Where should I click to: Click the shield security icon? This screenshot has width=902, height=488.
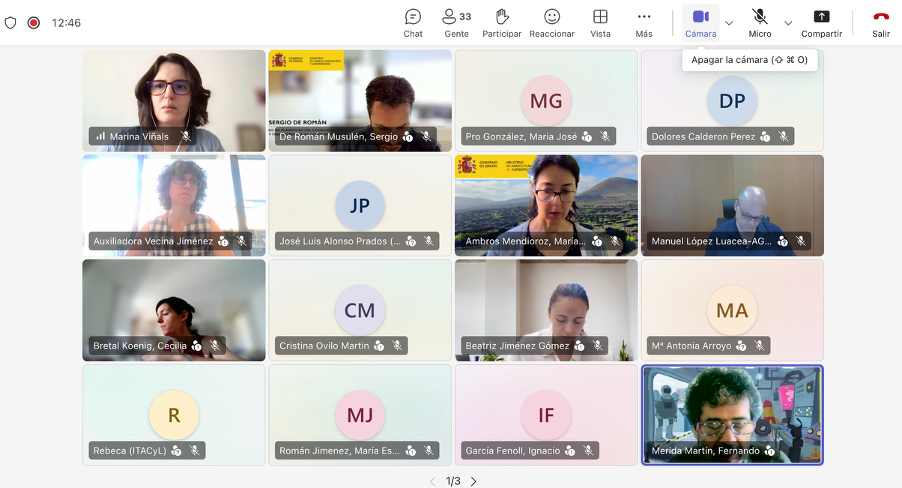[x=10, y=23]
